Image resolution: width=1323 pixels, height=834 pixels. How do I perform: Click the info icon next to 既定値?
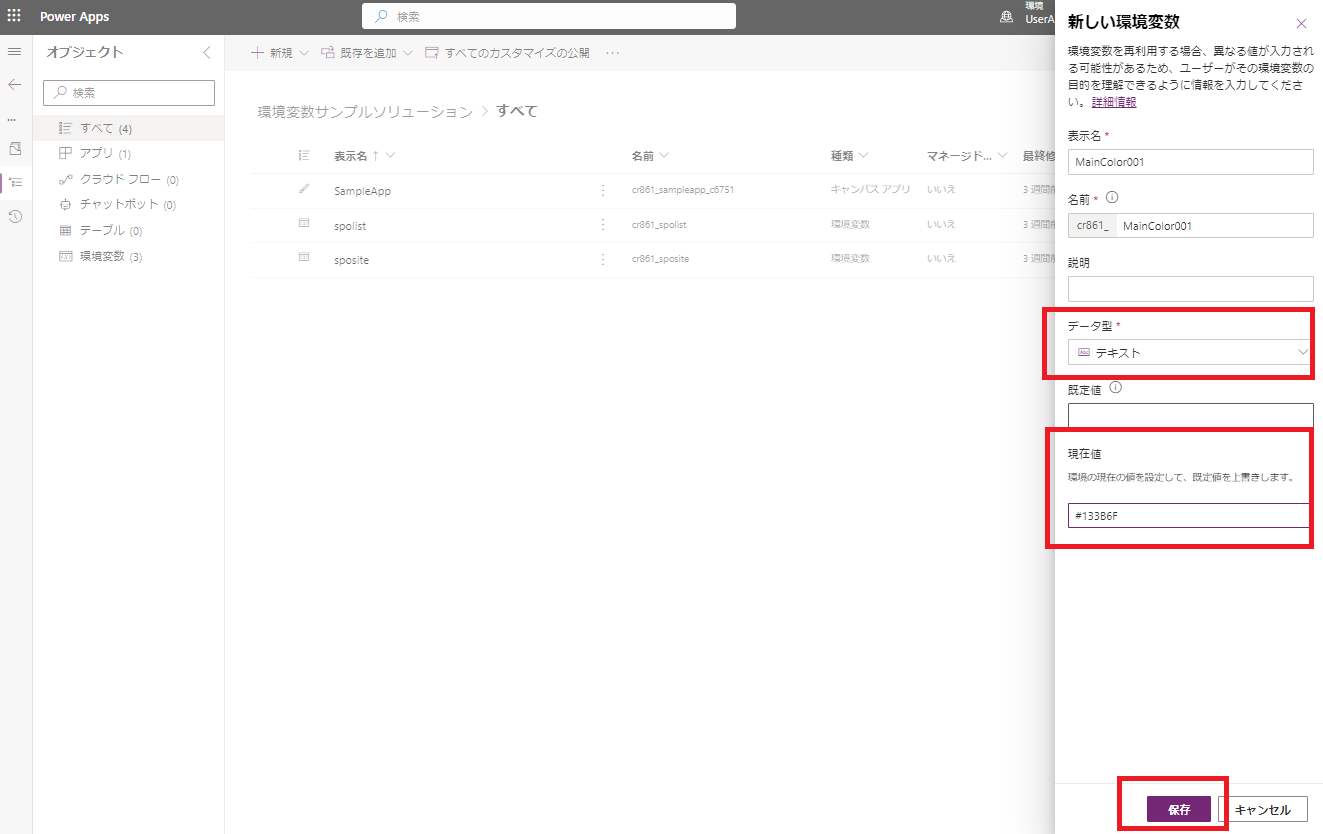(1116, 388)
